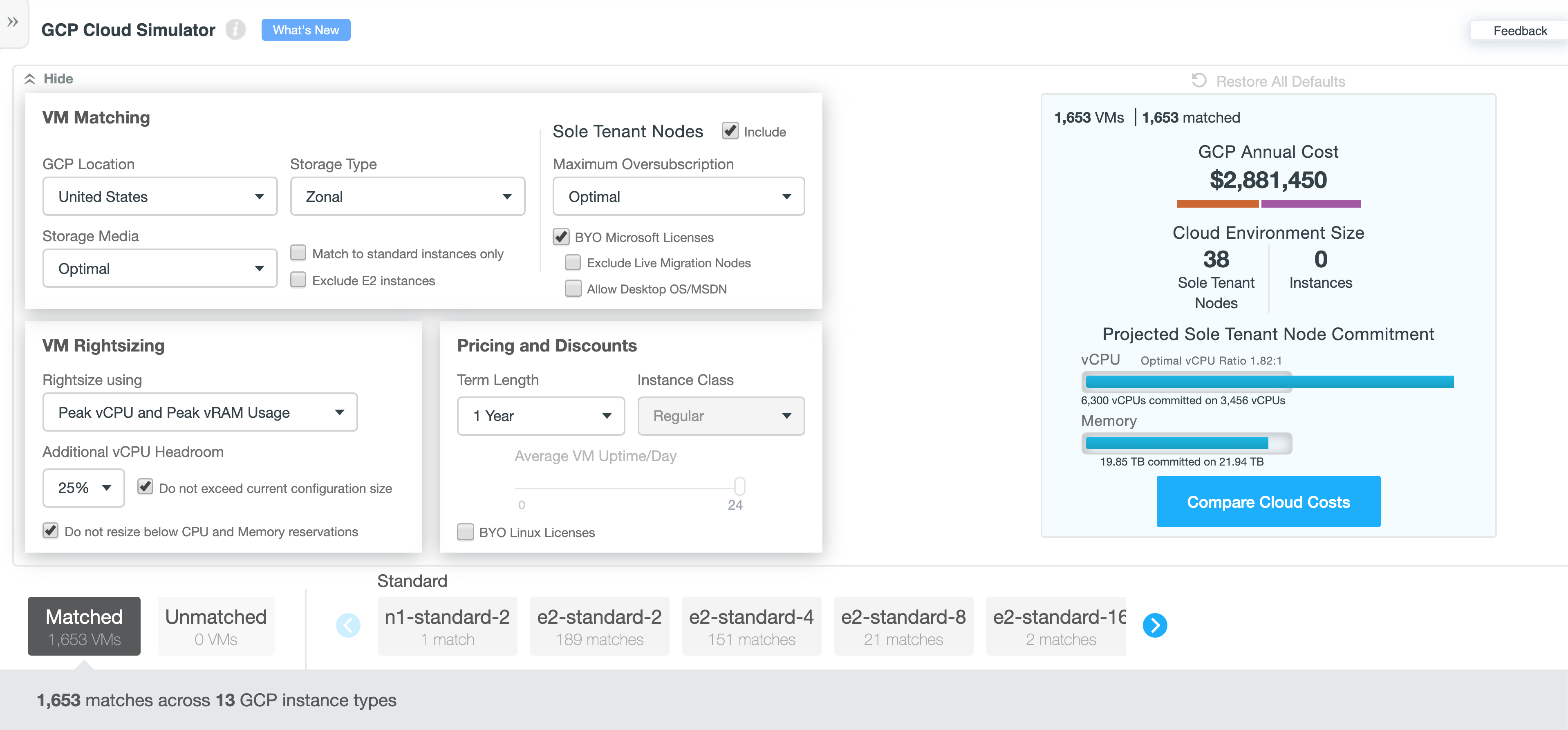Click Compare Cloud Costs button
Viewport: 1568px width, 730px height.
tap(1268, 502)
